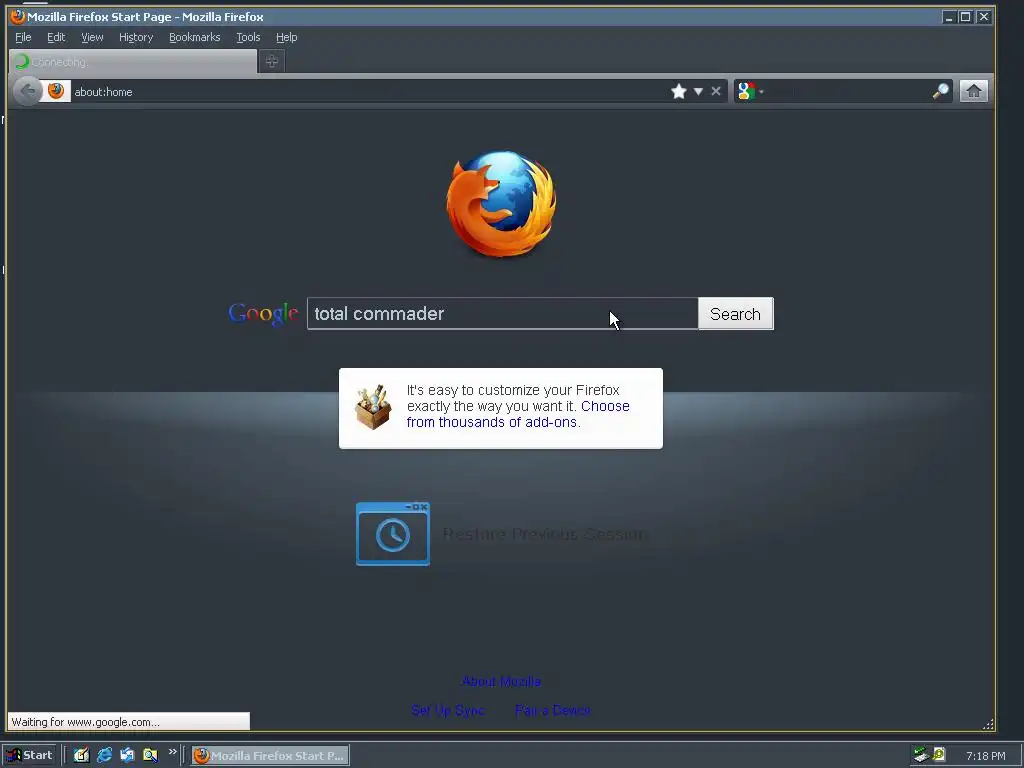Viewport: 1024px width, 768px height.
Task: Open the Google search engine selector dropdown
Action: 750,91
